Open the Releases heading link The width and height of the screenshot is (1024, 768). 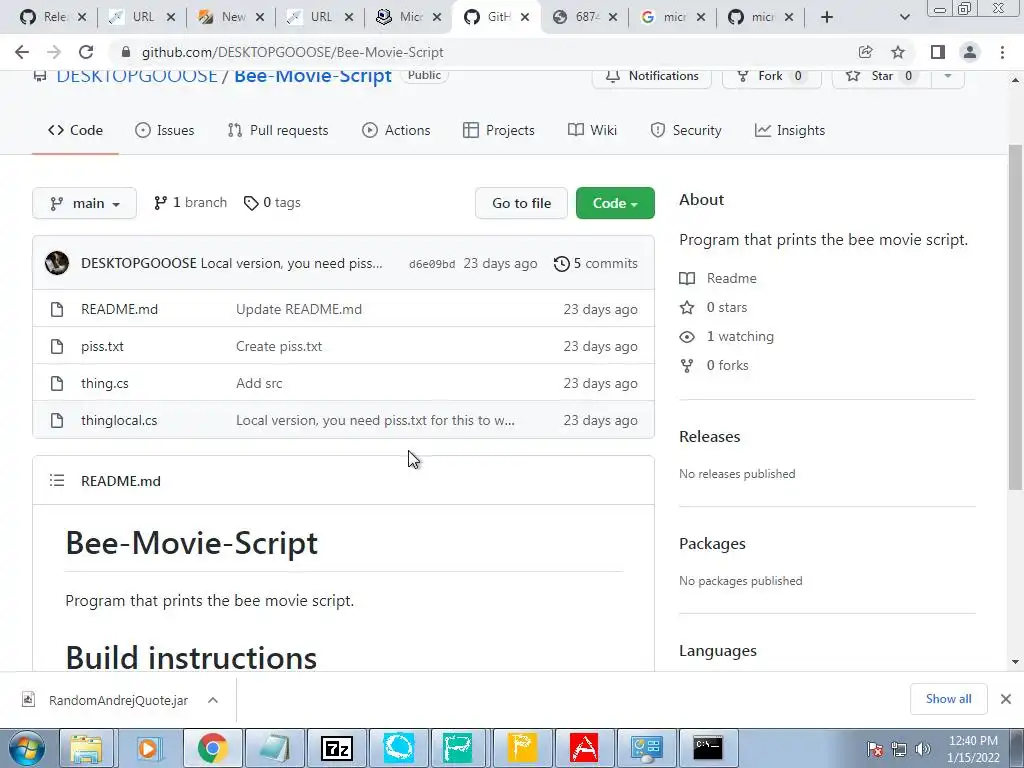pyautogui.click(x=710, y=436)
